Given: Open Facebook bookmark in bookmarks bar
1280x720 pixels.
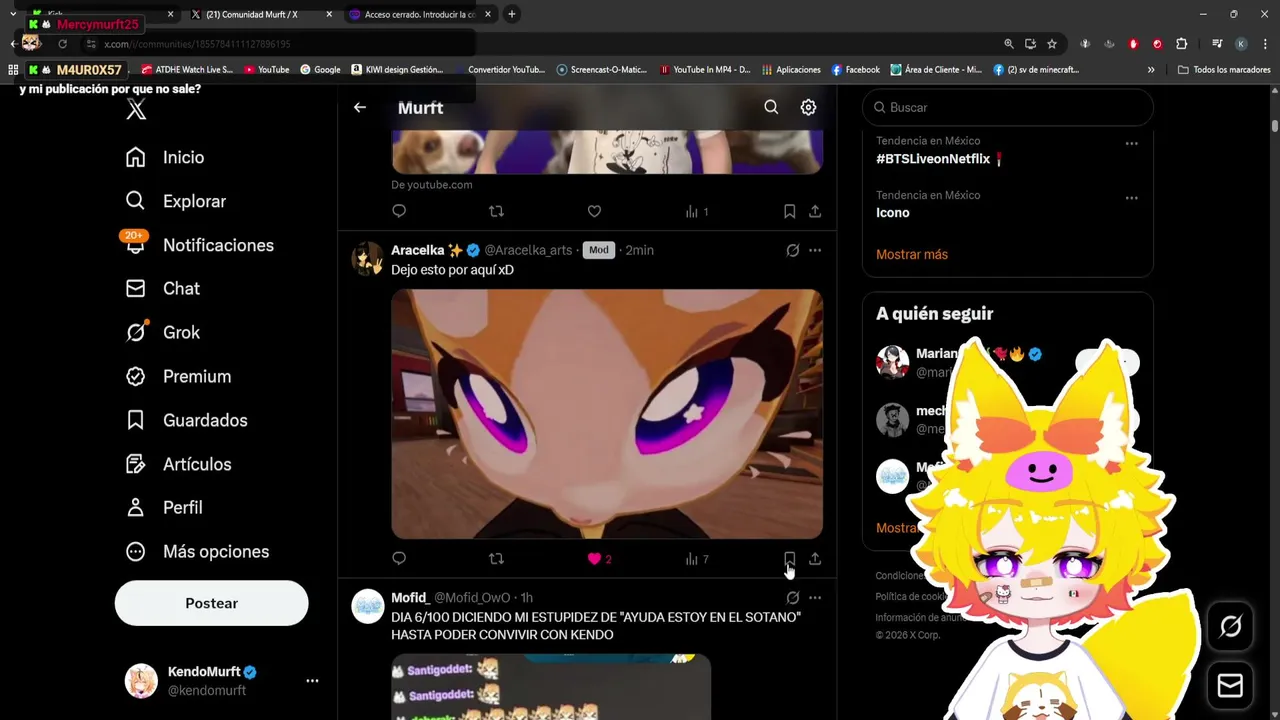Looking at the screenshot, I should (856, 70).
